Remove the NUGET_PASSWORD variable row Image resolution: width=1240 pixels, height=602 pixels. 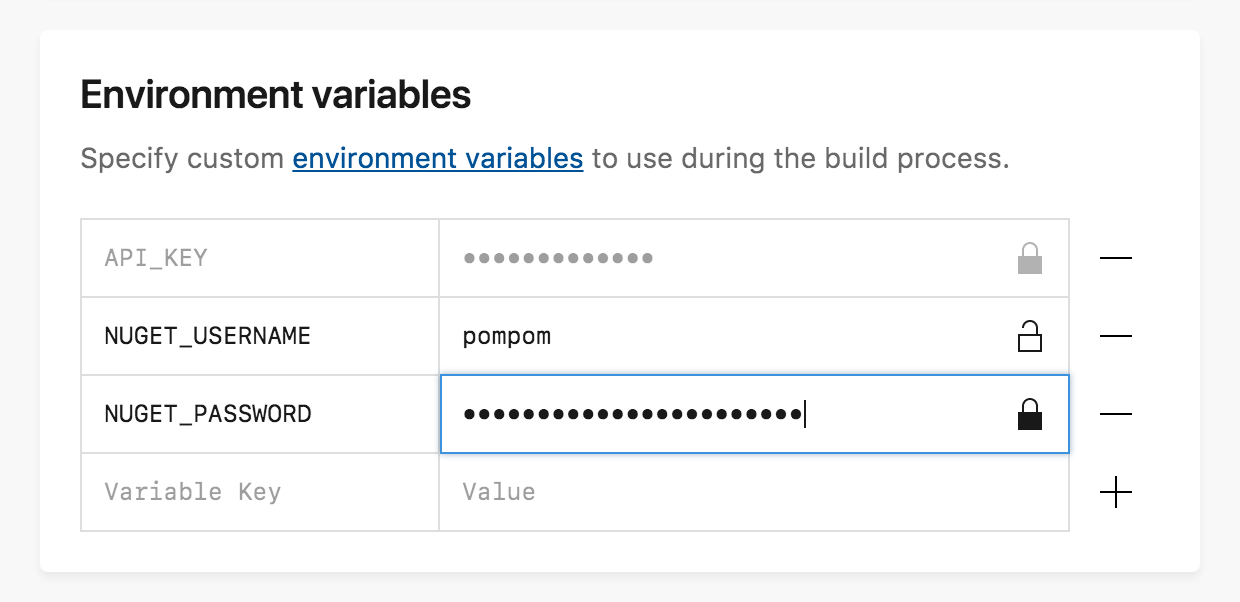click(1115, 414)
